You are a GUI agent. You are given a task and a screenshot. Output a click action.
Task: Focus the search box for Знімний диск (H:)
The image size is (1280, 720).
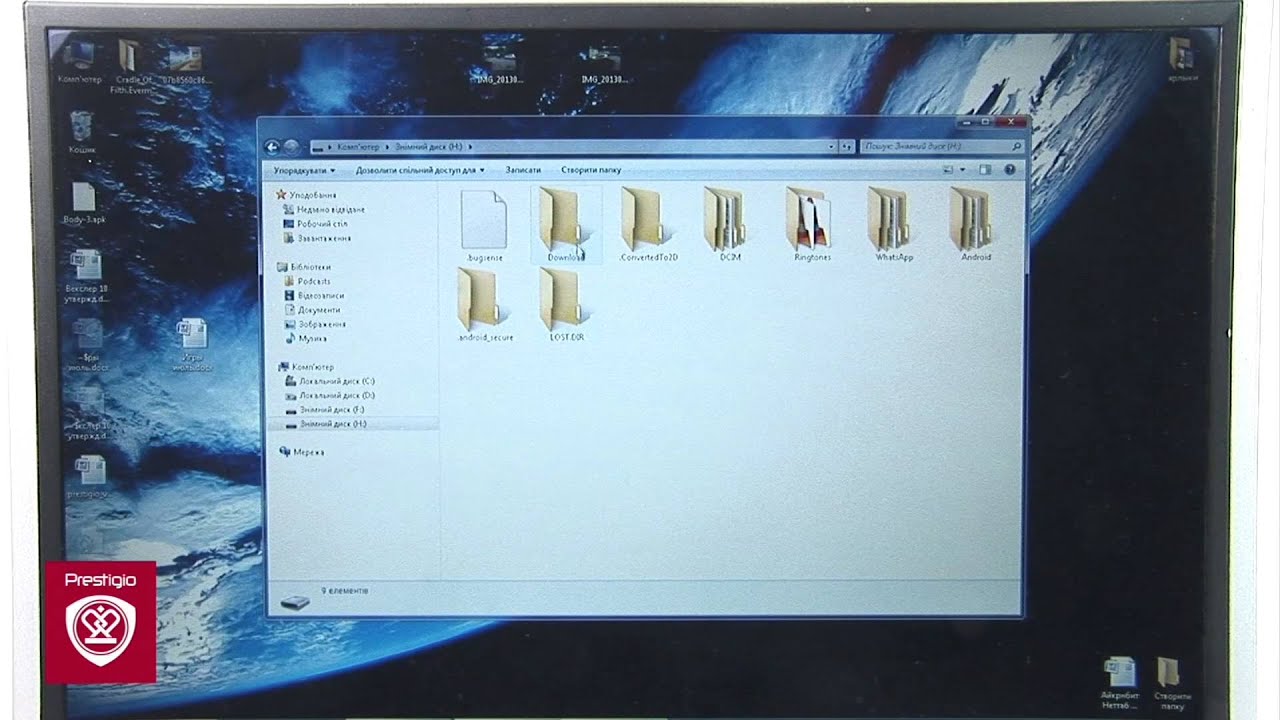click(942, 147)
